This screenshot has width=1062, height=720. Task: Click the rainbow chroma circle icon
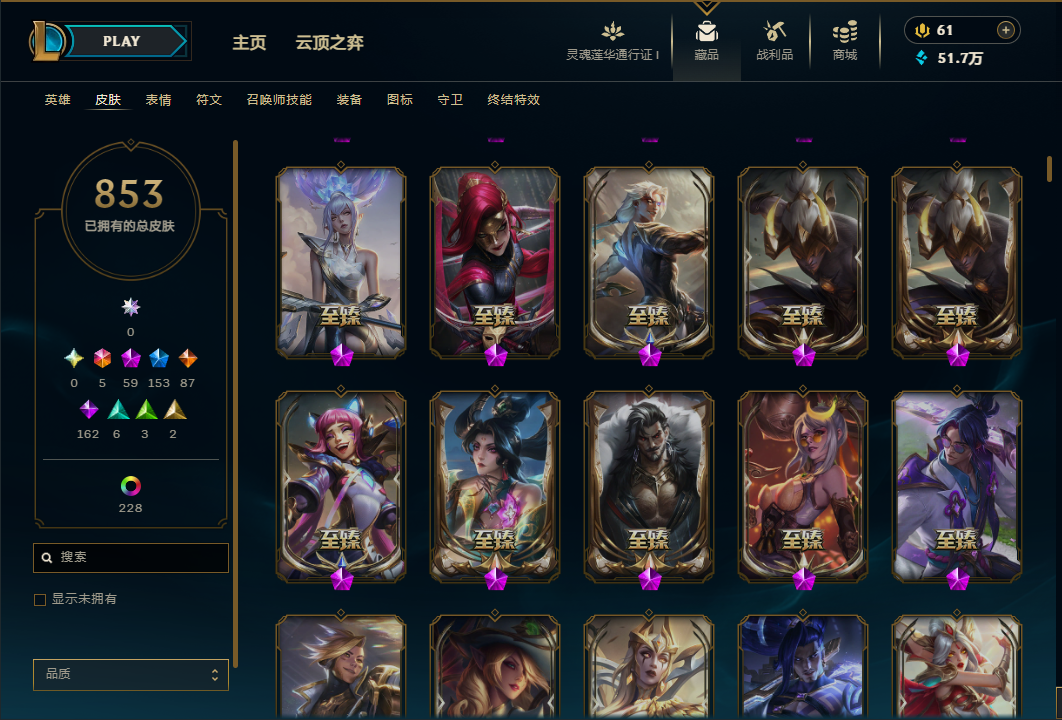(x=131, y=486)
